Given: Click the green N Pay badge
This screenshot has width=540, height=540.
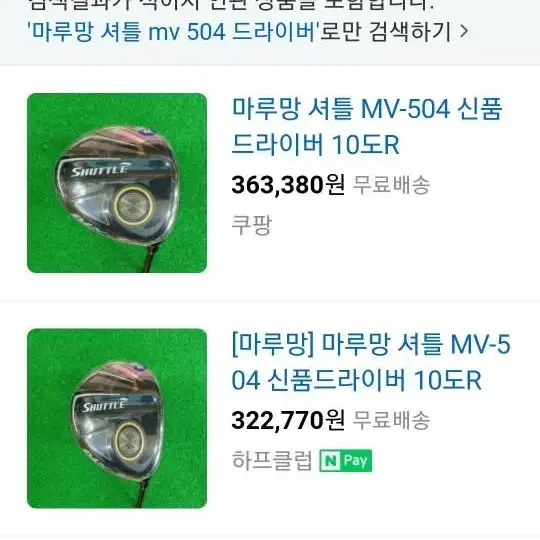Looking at the screenshot, I should (346, 460).
